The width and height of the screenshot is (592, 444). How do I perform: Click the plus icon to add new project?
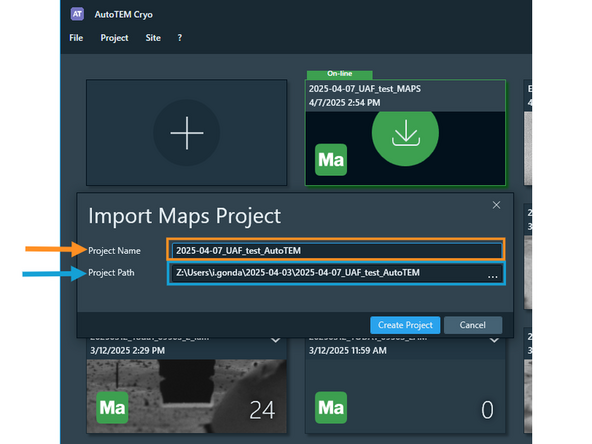(x=187, y=133)
